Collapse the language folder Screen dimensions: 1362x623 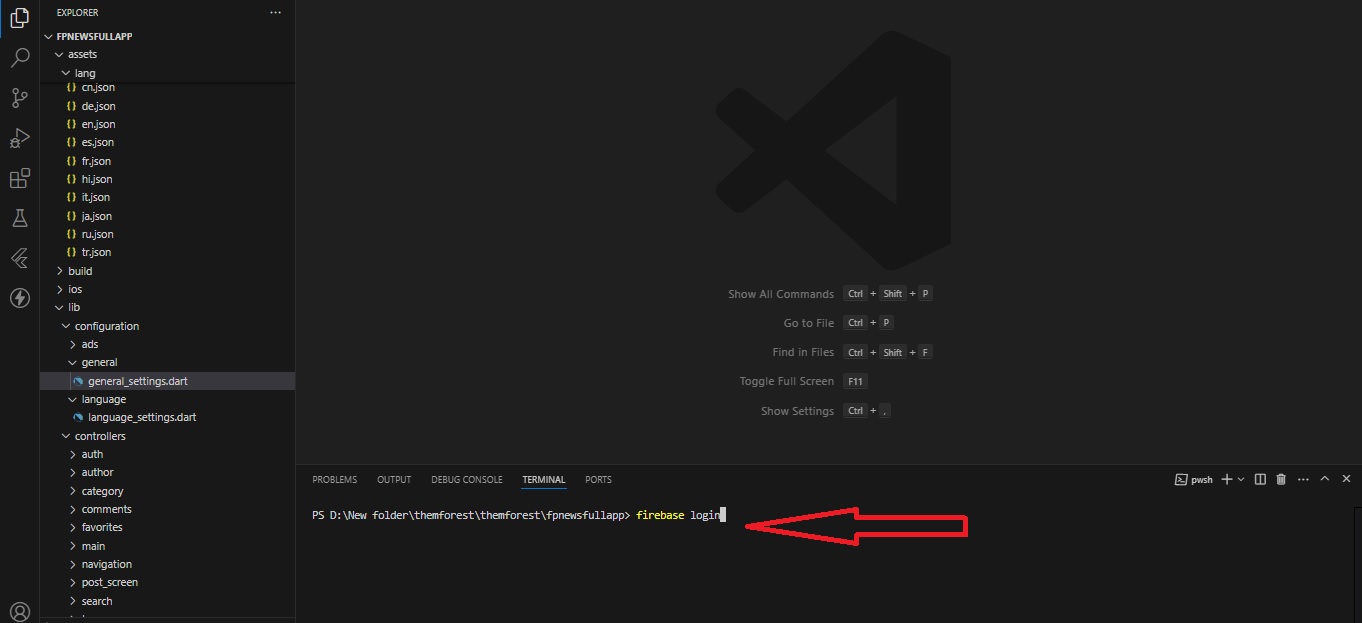(x=167, y=399)
